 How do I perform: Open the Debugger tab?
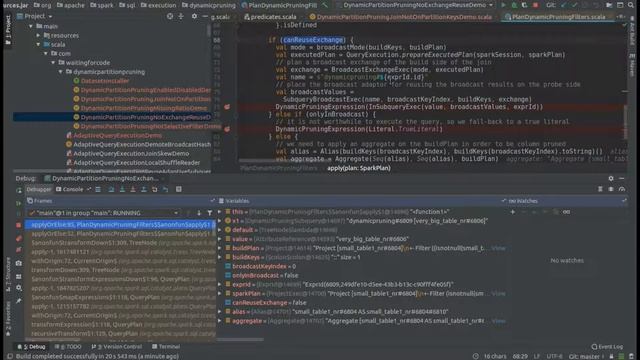coord(39,189)
